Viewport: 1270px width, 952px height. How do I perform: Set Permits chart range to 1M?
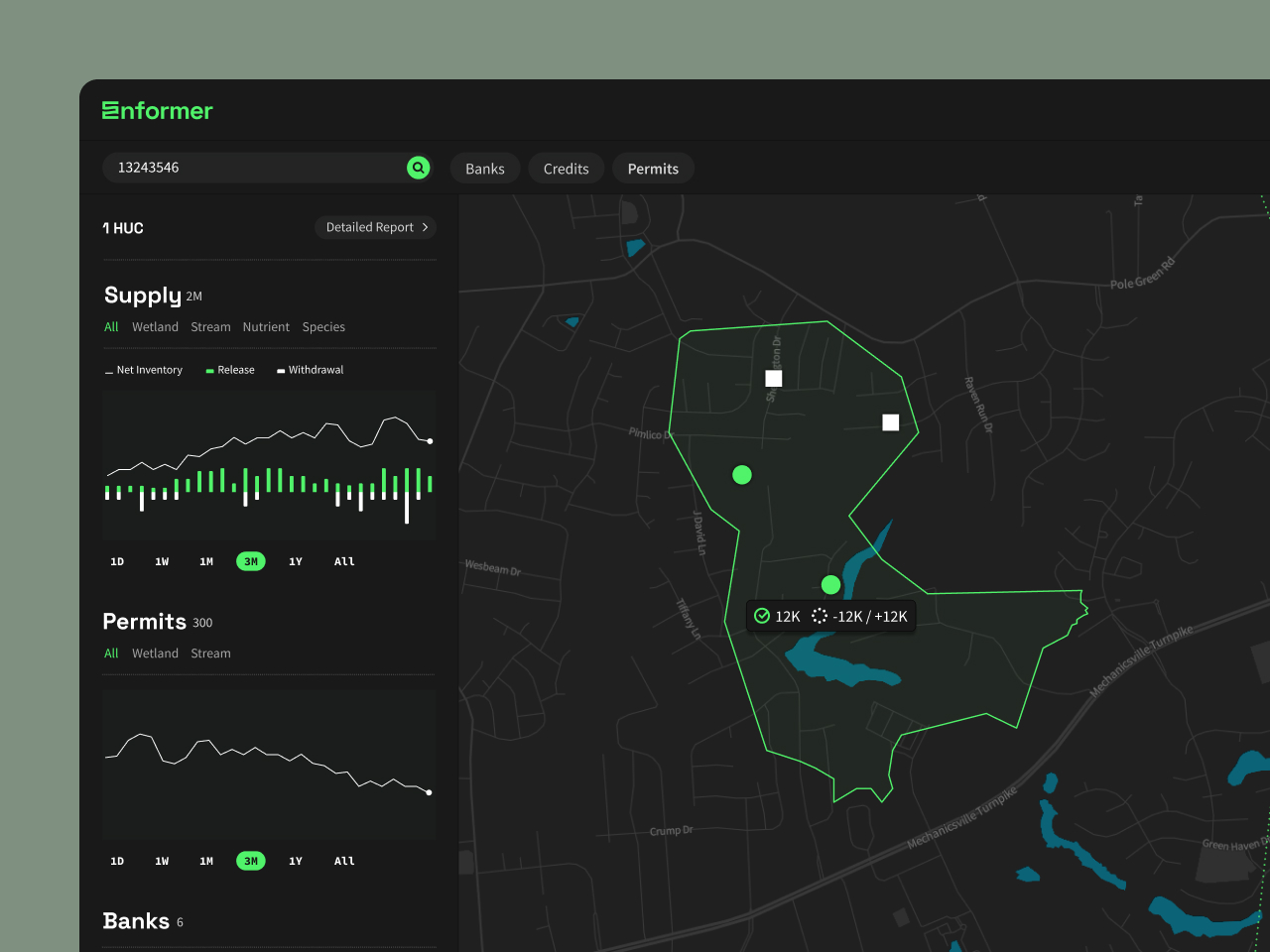click(206, 861)
